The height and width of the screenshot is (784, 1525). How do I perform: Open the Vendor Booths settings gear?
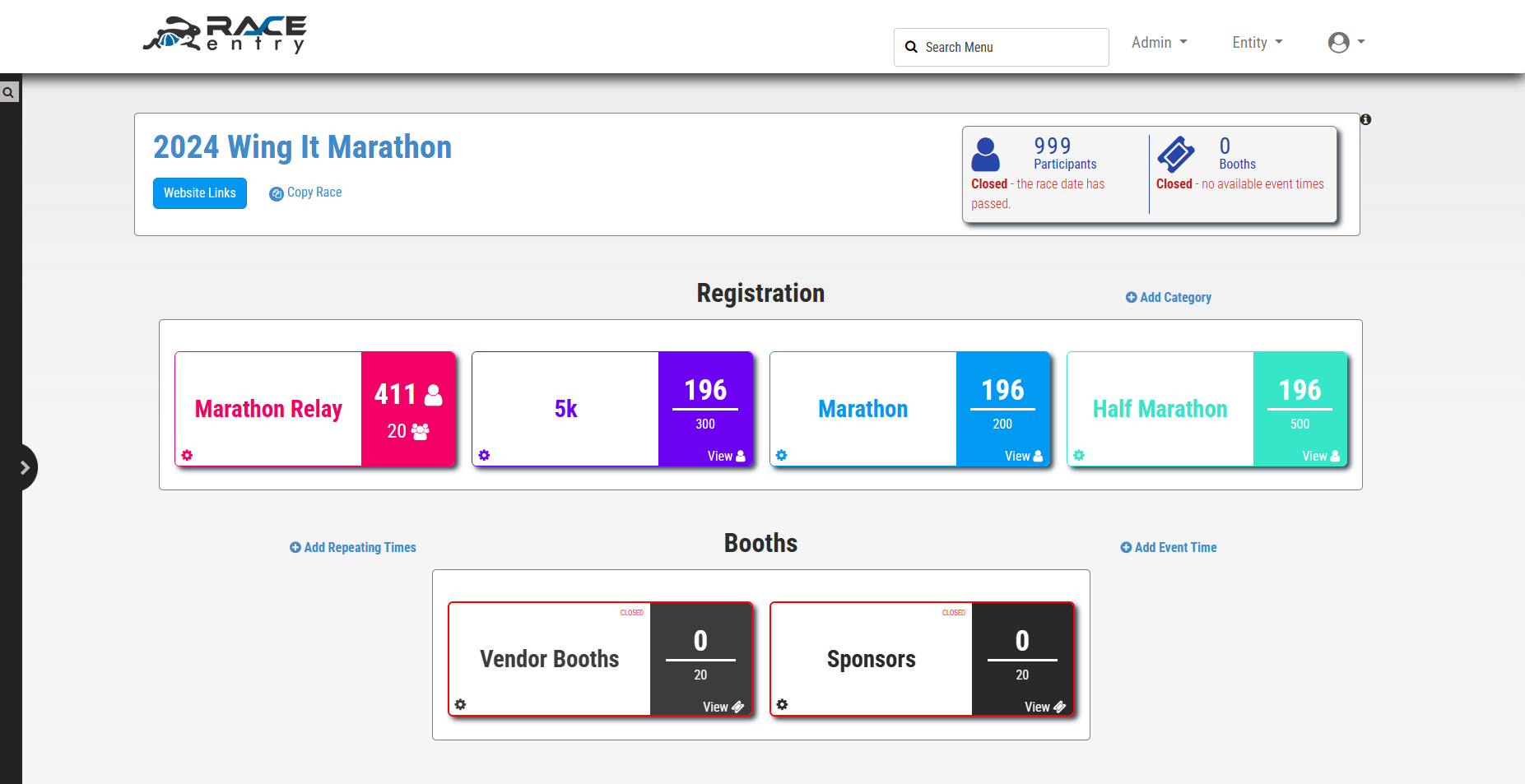pyautogui.click(x=460, y=705)
